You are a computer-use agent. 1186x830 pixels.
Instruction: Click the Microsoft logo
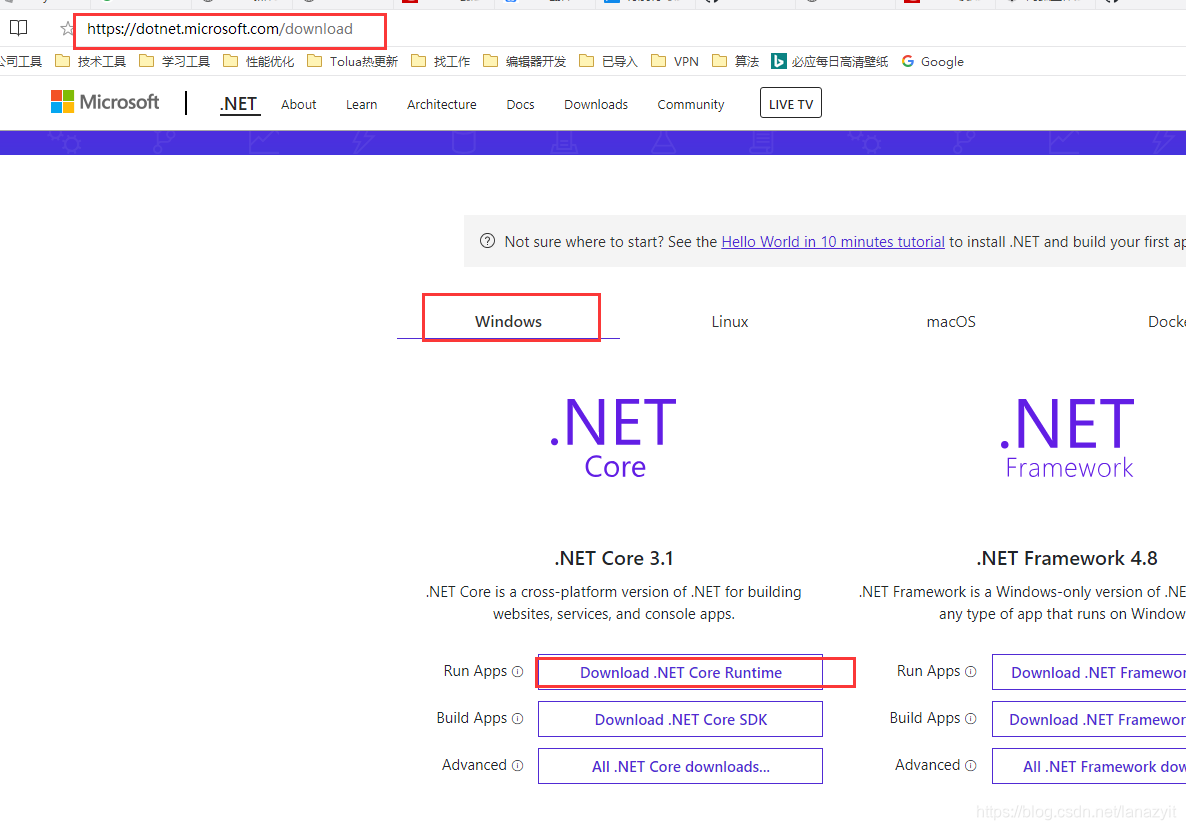tap(105, 101)
